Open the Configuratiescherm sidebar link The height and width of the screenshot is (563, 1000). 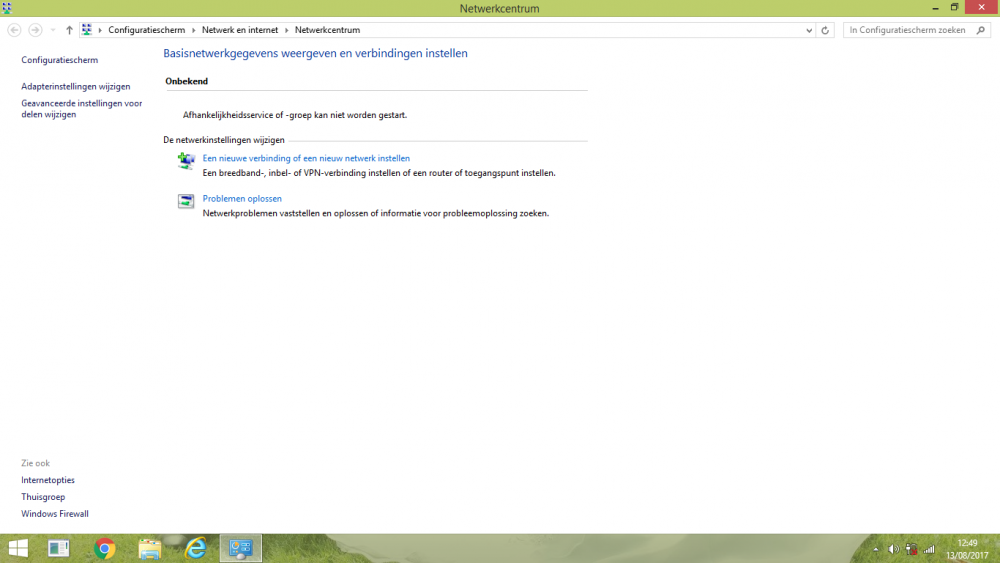(x=59, y=60)
